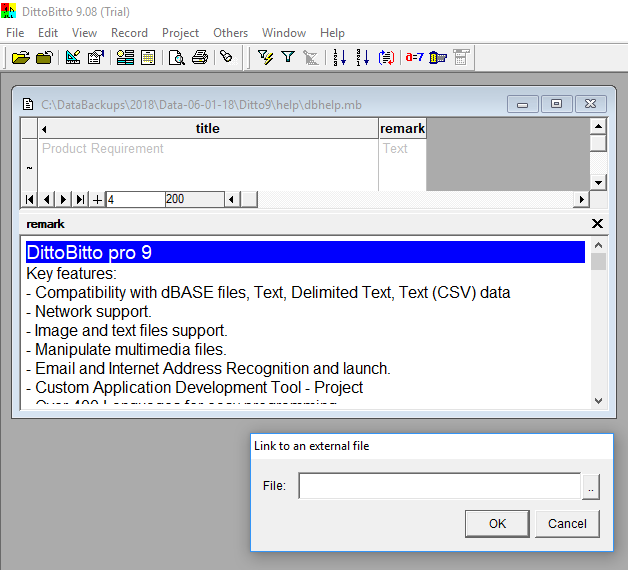Click the table vertical scrollbar thumb

[598, 143]
